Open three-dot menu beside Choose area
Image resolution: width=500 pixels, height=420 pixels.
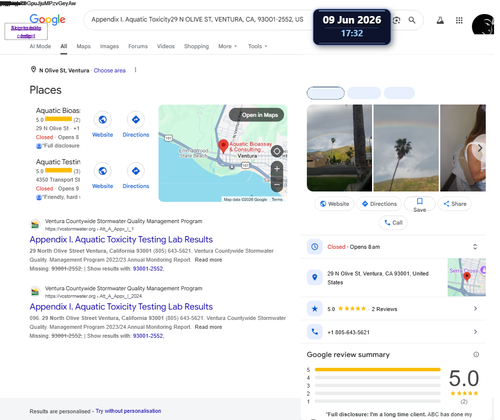click(135, 70)
